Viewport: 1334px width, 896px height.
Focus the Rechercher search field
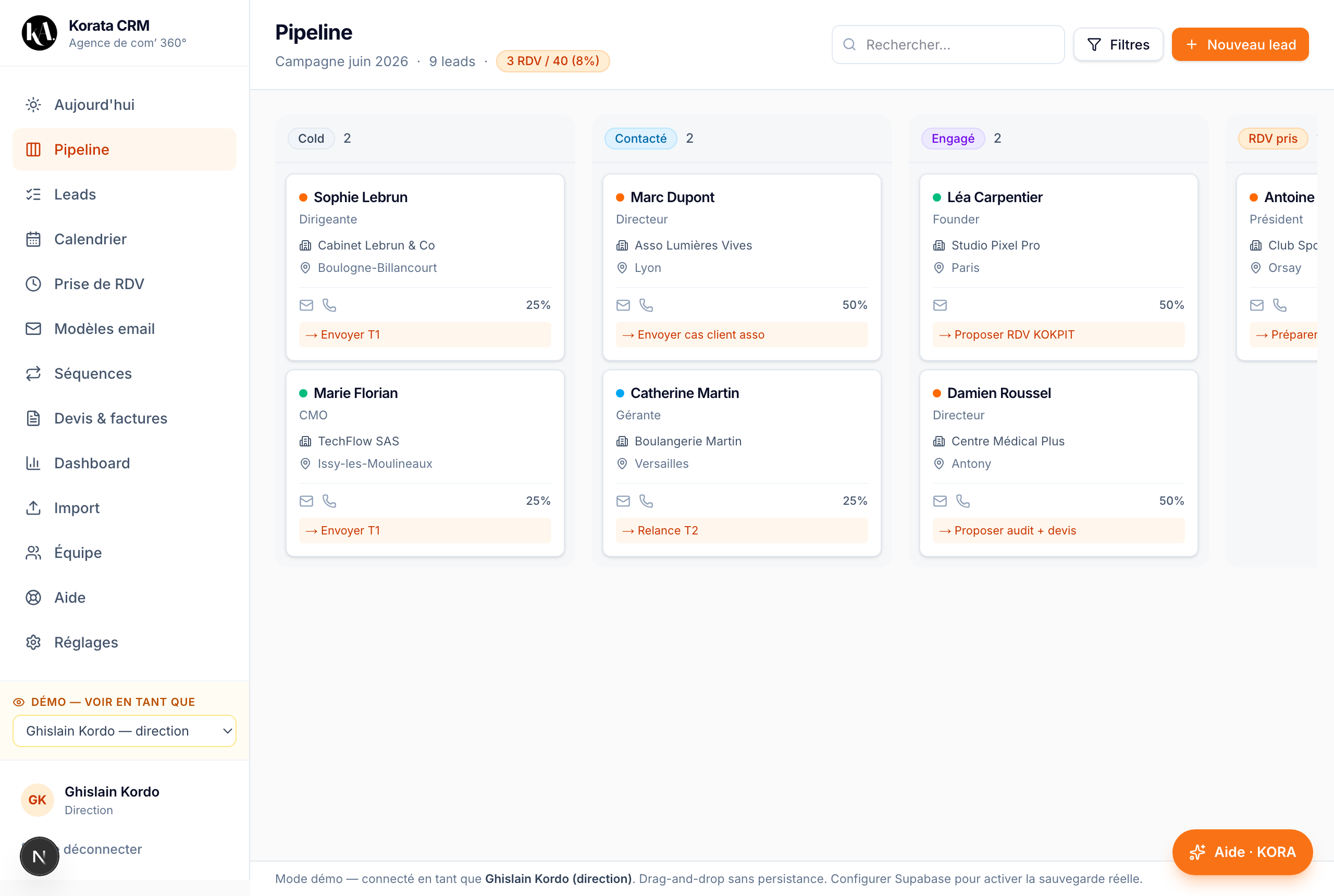tap(948, 45)
